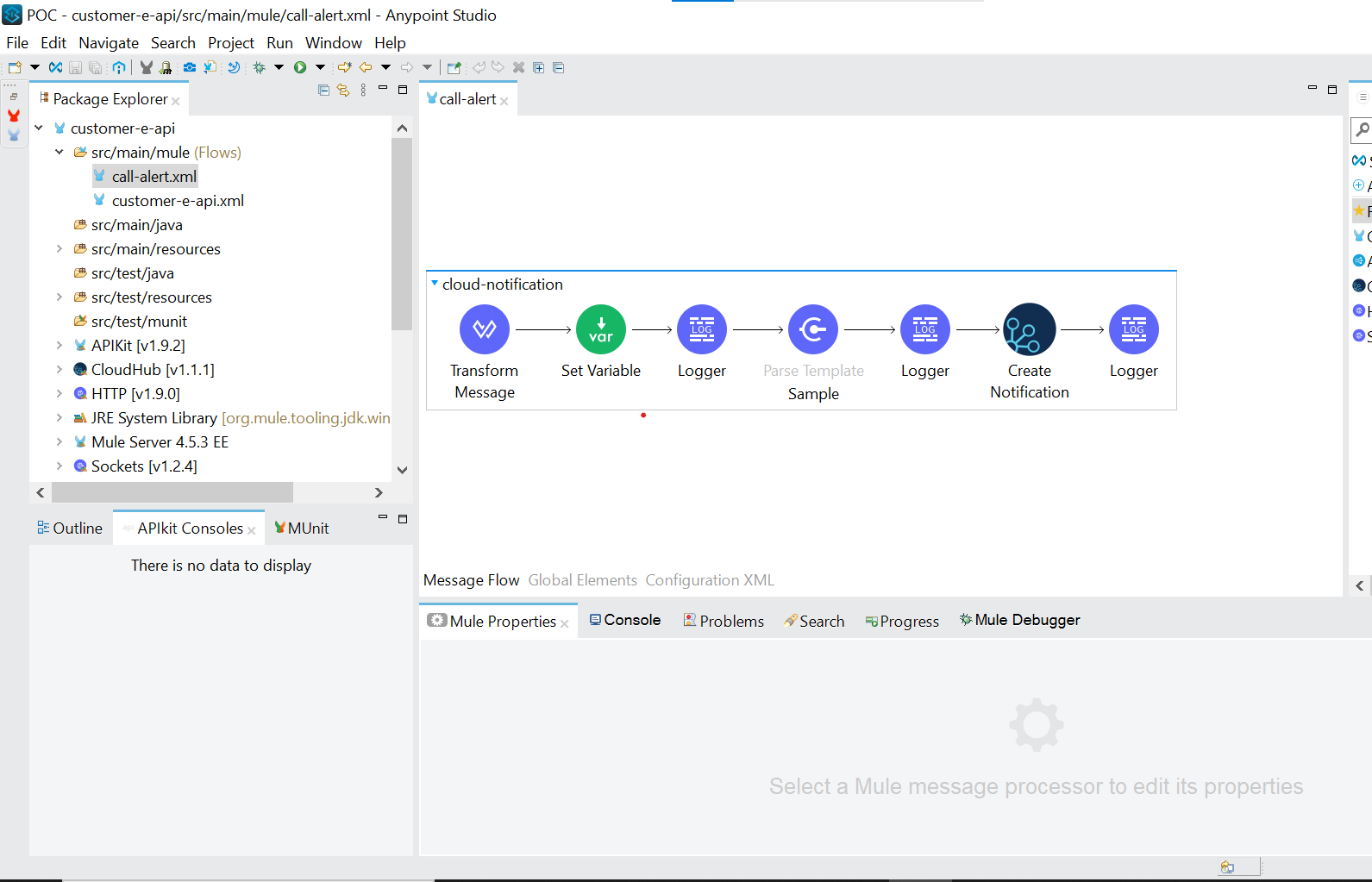This screenshot has width=1372, height=882.
Task: Switch to Configuration XML view
Action: tap(710, 580)
